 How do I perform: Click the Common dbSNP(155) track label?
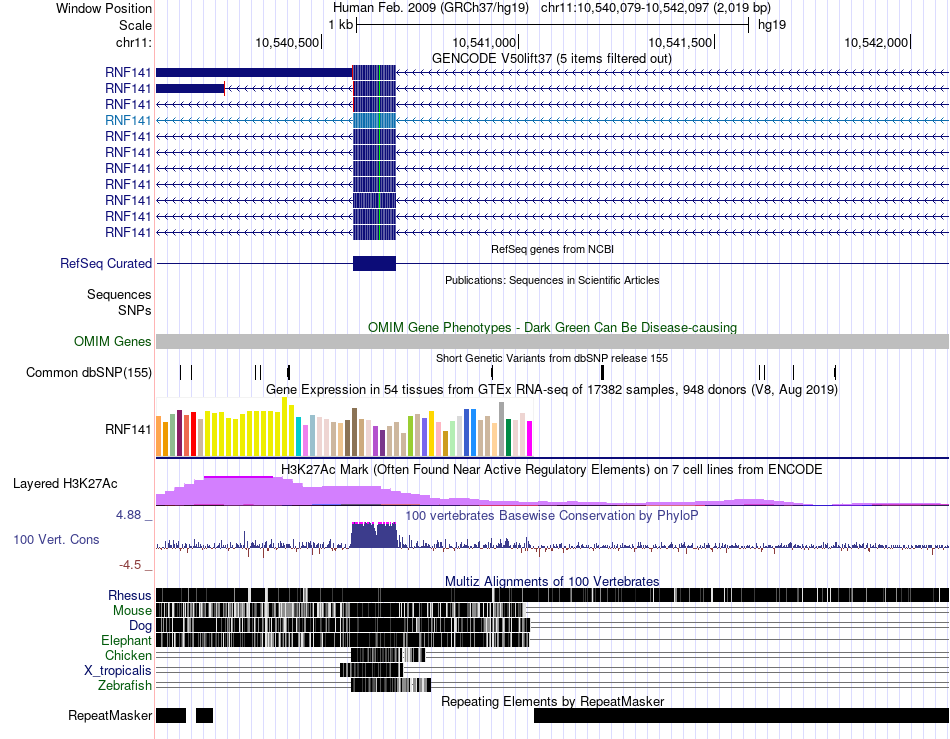(88, 373)
